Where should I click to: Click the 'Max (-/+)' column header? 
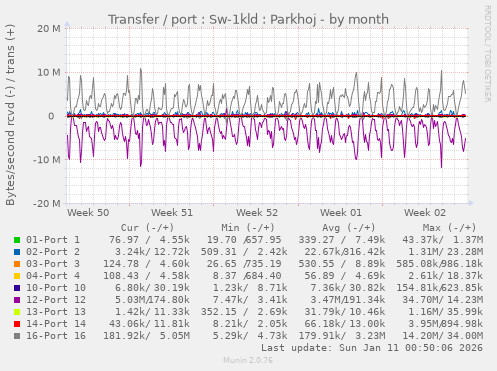[449, 228]
